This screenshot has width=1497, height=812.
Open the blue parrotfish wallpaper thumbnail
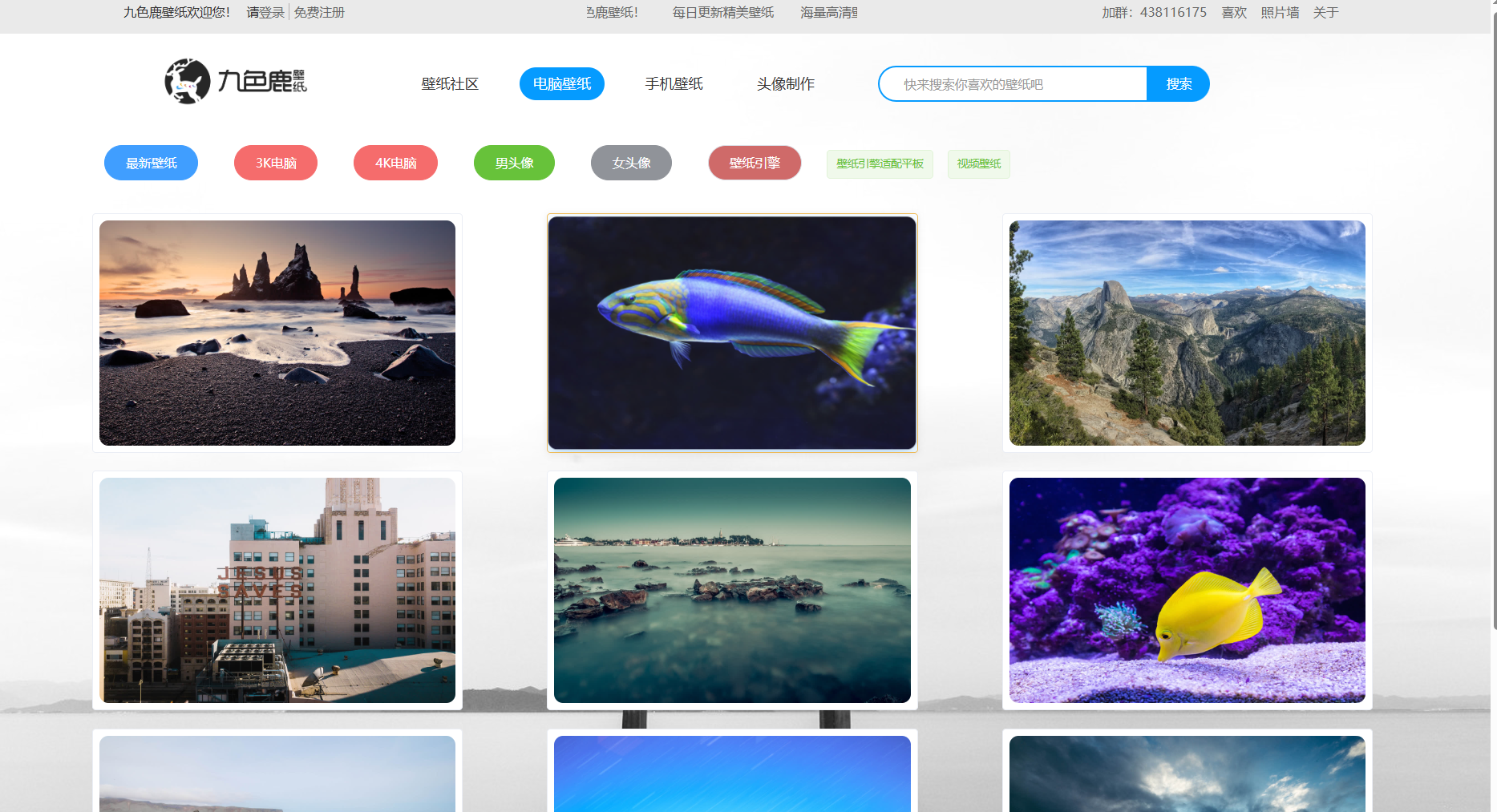coord(732,333)
